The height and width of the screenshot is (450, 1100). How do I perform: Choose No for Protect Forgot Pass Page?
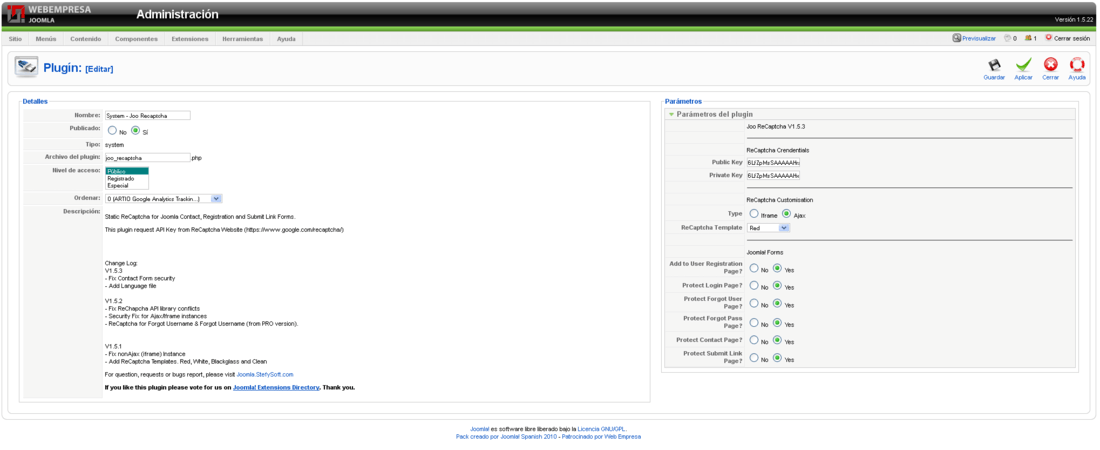click(x=753, y=323)
